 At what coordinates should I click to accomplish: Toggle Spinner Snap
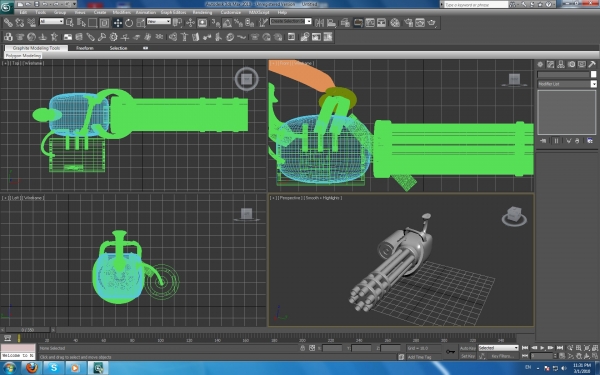coord(249,23)
